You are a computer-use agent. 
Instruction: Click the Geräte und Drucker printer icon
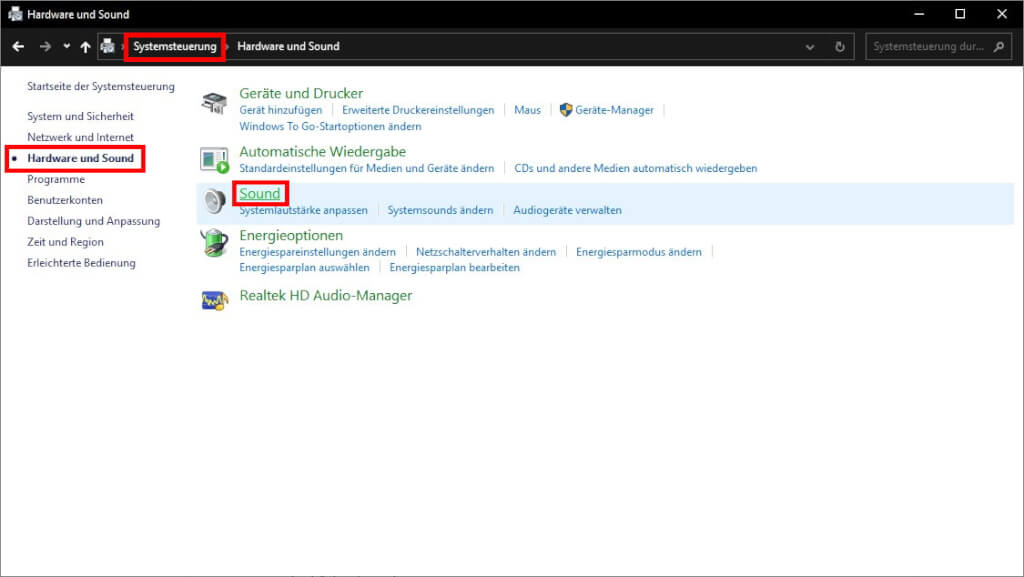(214, 102)
